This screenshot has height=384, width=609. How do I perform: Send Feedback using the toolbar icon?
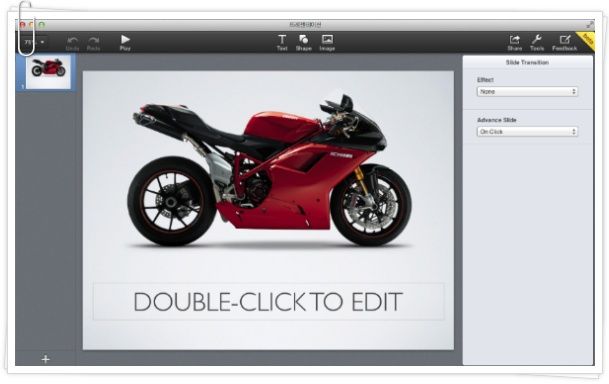point(564,43)
